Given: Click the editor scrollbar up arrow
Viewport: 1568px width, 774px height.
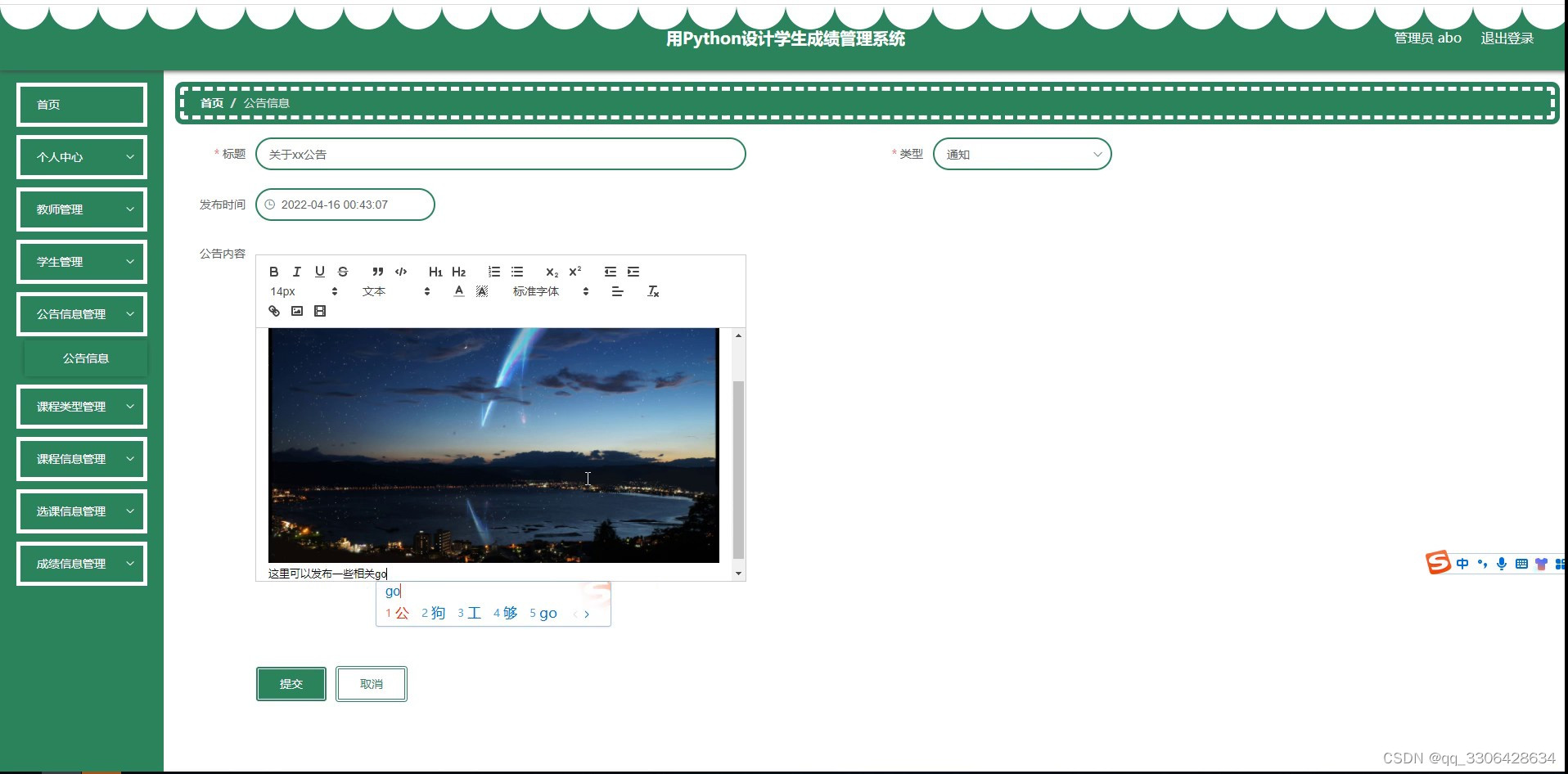Looking at the screenshot, I should (738, 335).
